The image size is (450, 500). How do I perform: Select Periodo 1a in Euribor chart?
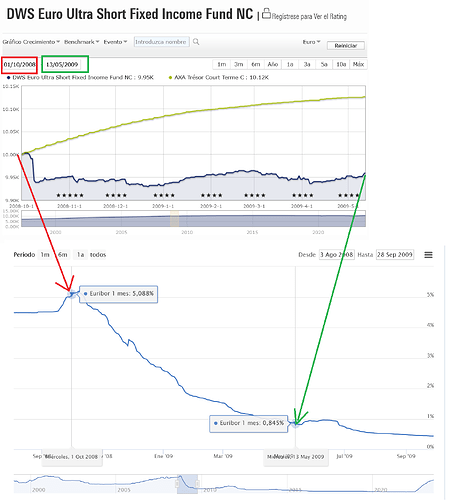(x=80, y=255)
